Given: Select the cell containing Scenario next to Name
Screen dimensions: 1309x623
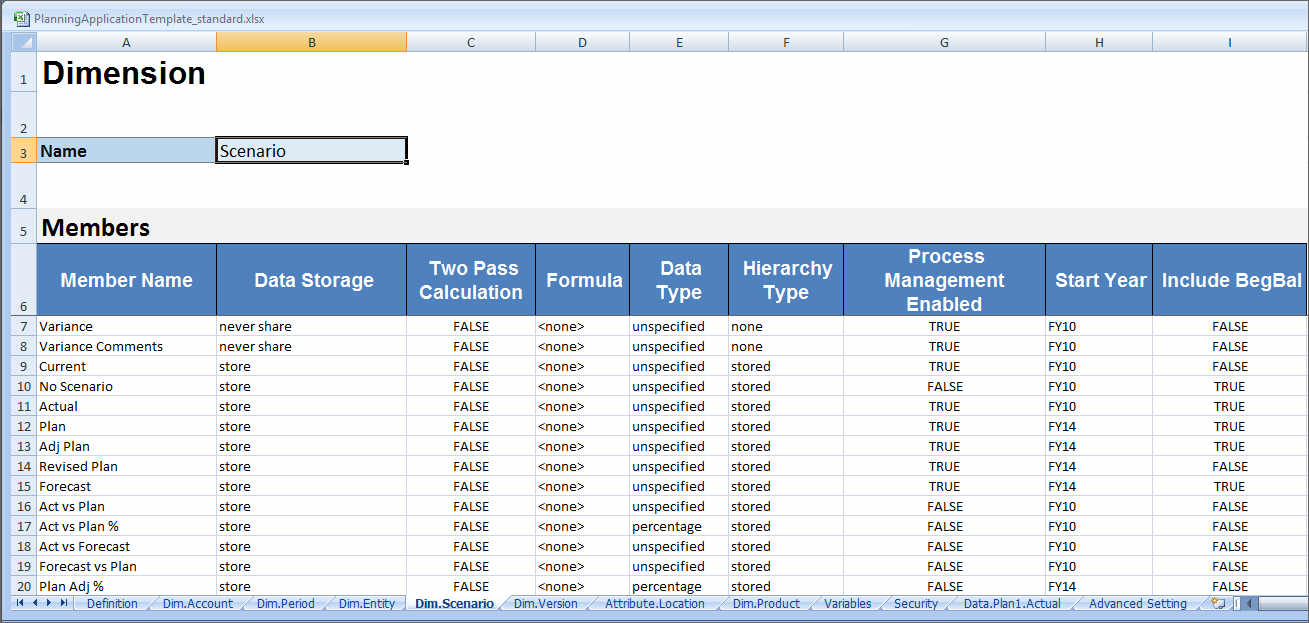Looking at the screenshot, I should click(x=310, y=150).
